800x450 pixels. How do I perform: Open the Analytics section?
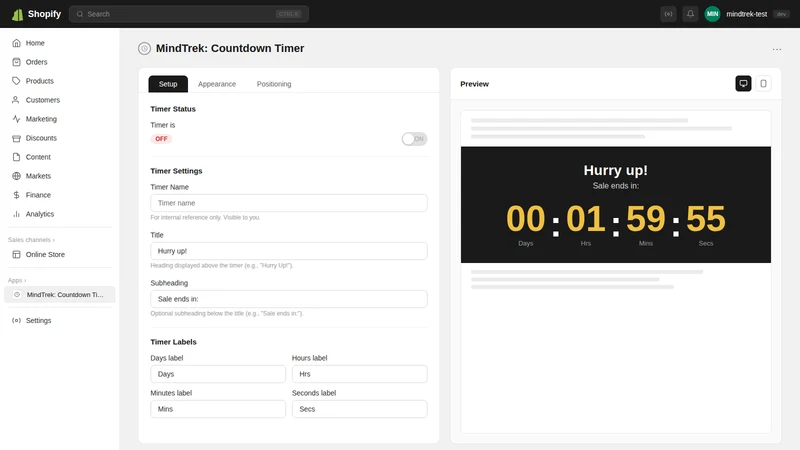tap(40, 214)
